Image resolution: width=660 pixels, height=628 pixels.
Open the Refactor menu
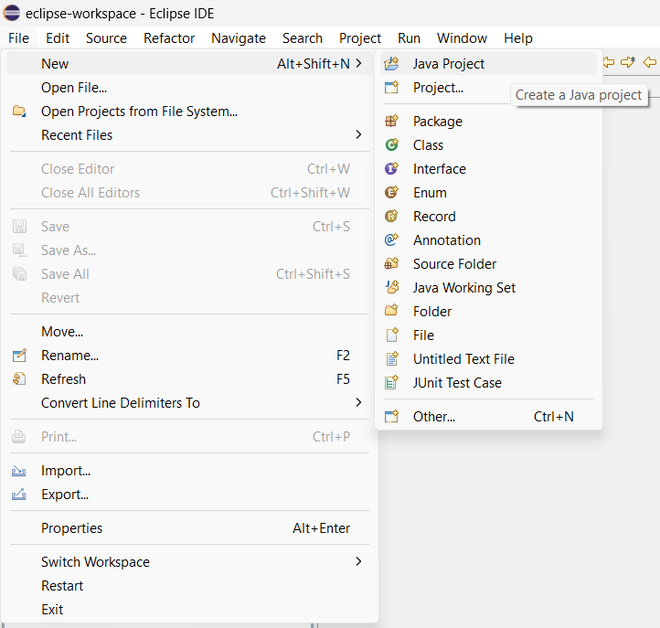click(x=169, y=38)
